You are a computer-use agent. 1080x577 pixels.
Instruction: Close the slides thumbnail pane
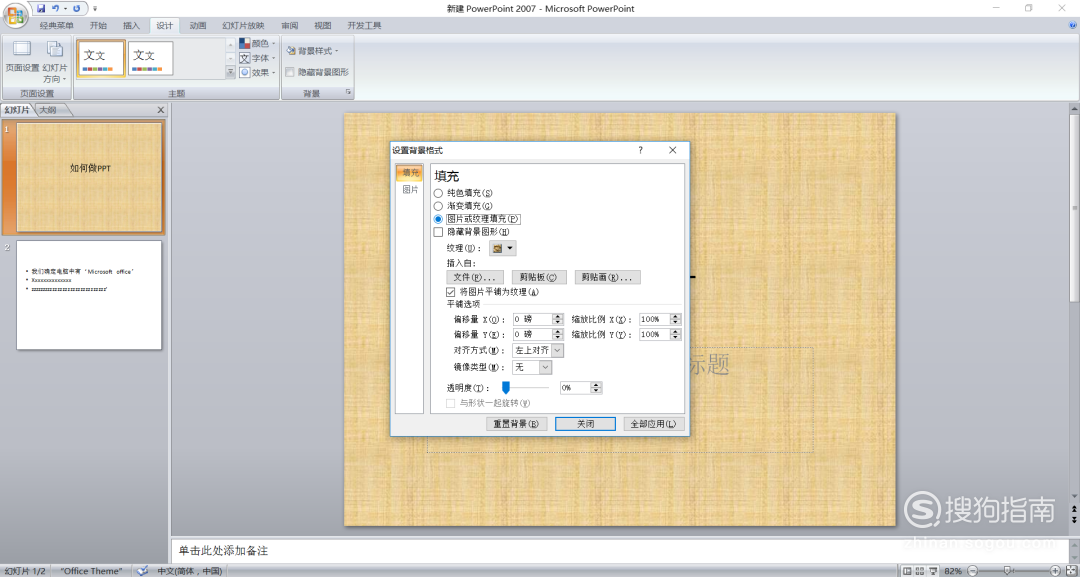coord(160,110)
